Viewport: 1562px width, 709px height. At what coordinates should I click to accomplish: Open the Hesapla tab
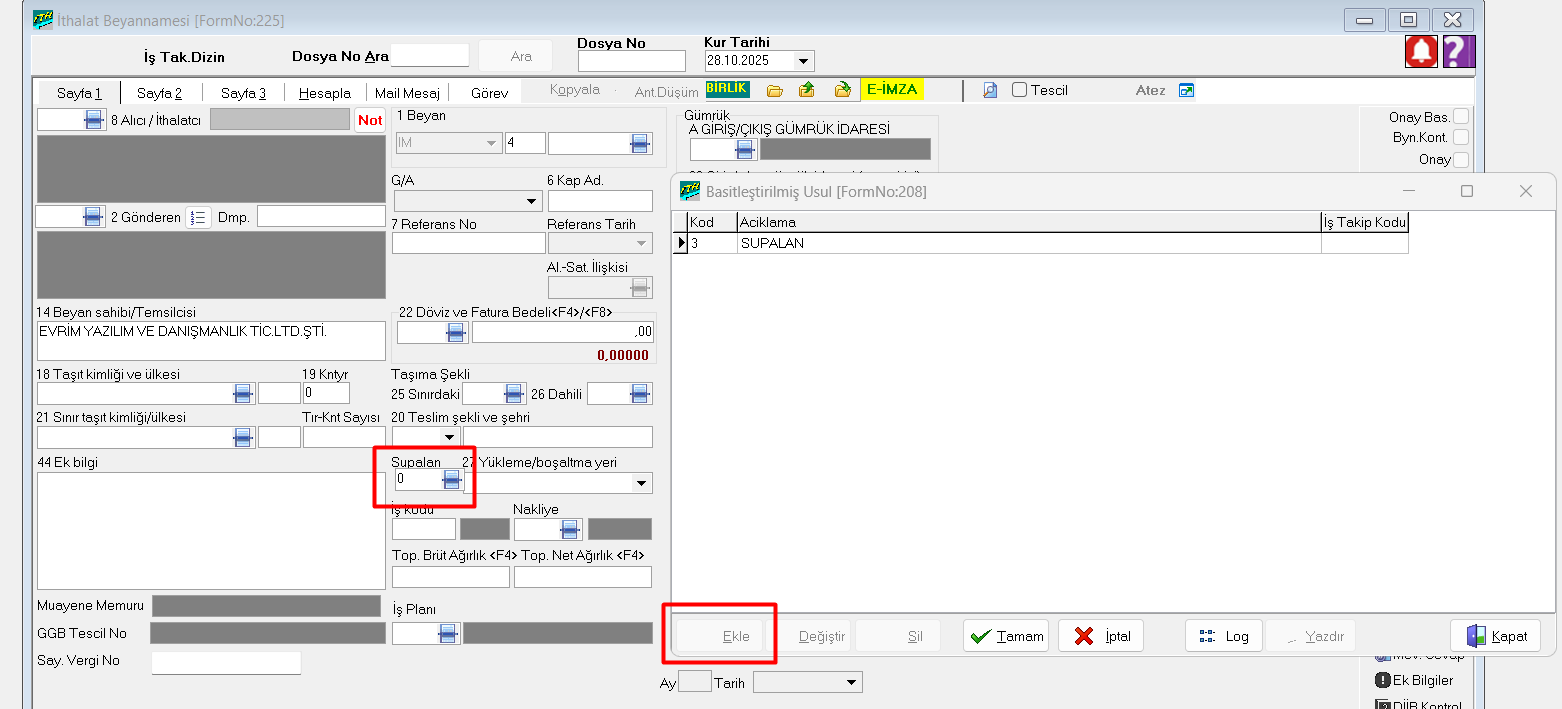324,93
